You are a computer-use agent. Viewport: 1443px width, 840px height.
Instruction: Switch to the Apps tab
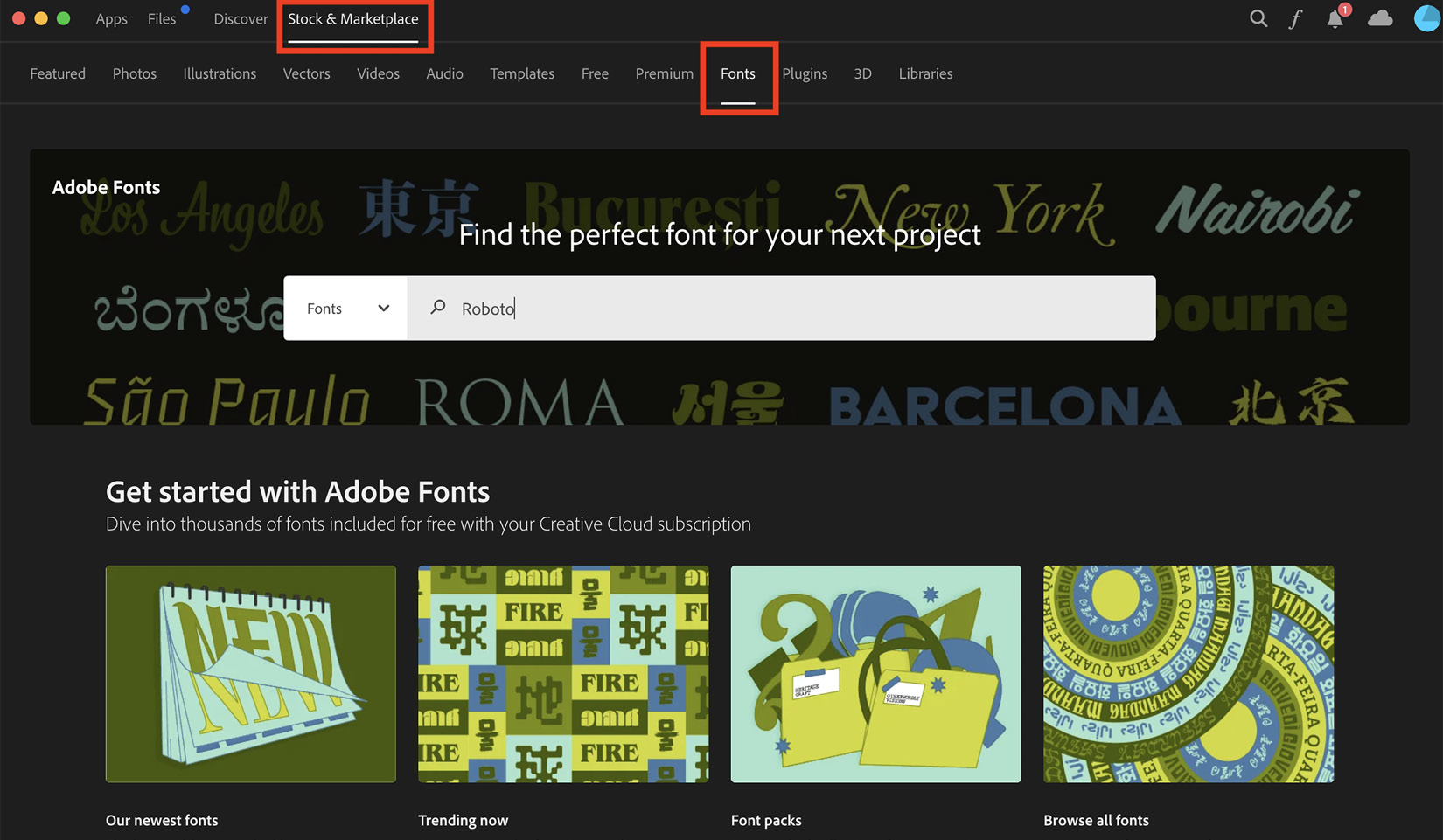(x=111, y=19)
